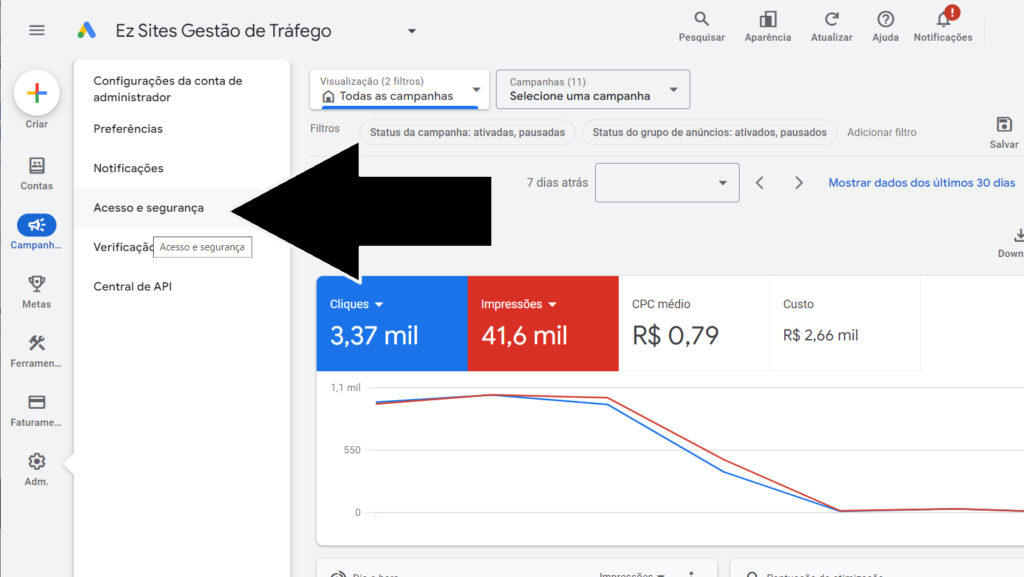Open the hamburger main menu
The image size is (1024, 577).
(x=37, y=30)
